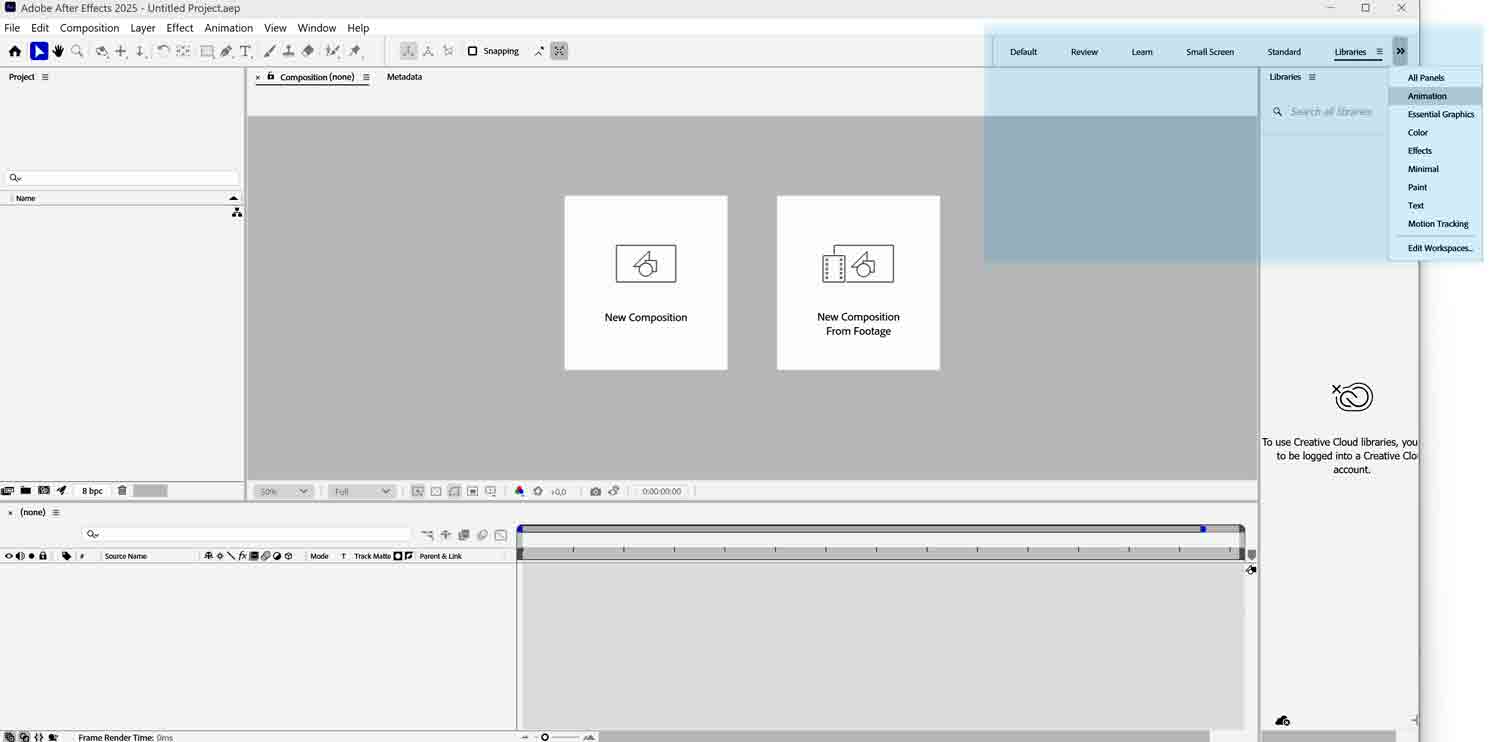Choose the Type tool

(x=245, y=51)
